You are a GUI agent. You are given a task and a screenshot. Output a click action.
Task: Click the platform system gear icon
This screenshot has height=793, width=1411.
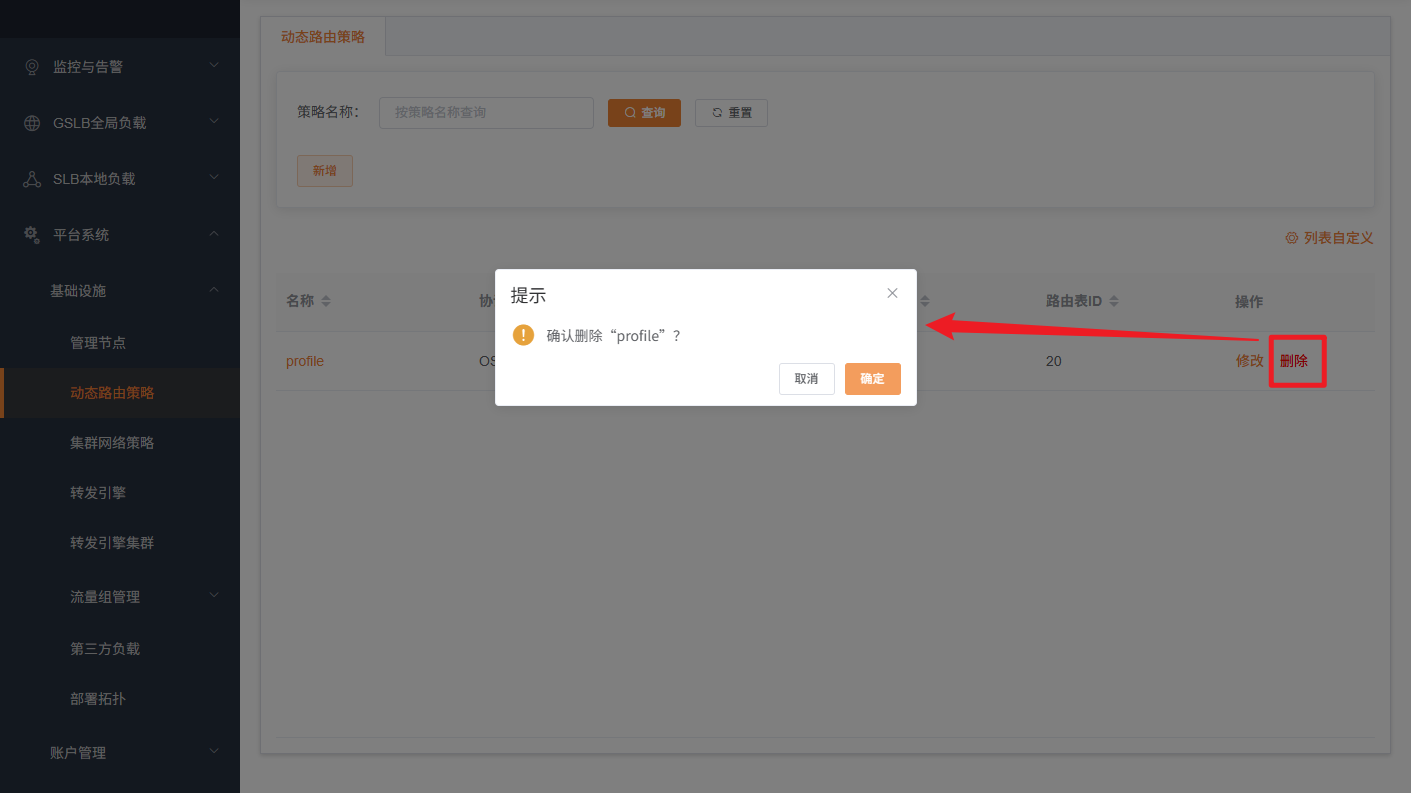pyautogui.click(x=32, y=235)
